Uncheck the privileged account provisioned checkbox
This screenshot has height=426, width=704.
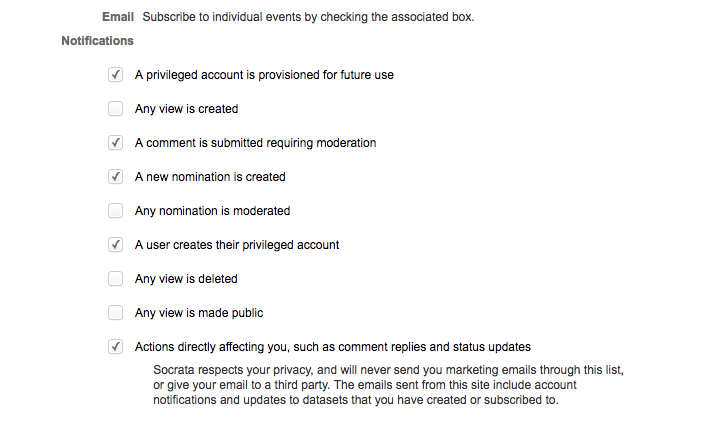(x=115, y=75)
